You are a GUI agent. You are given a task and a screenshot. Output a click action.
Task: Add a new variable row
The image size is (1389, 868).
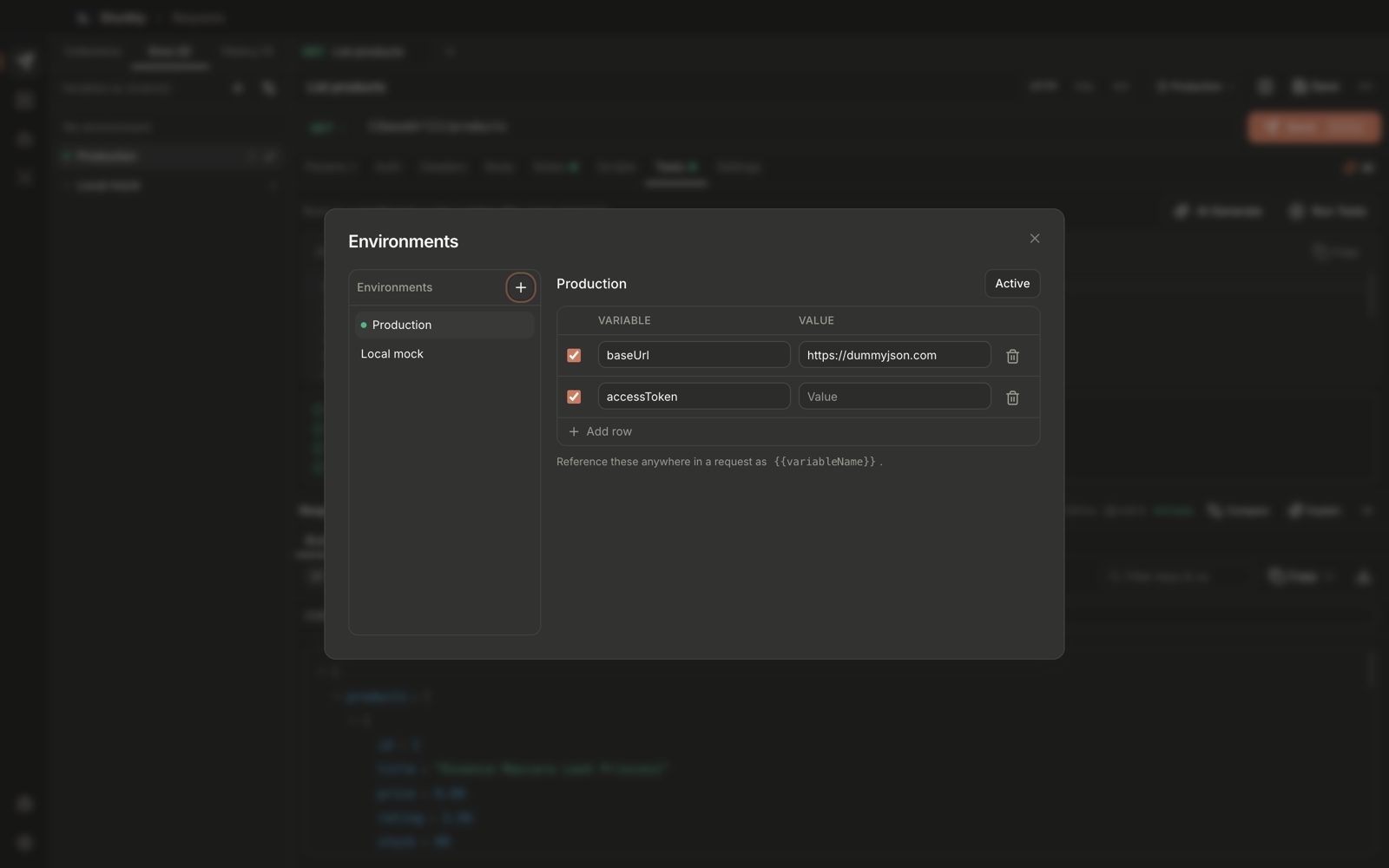601,431
